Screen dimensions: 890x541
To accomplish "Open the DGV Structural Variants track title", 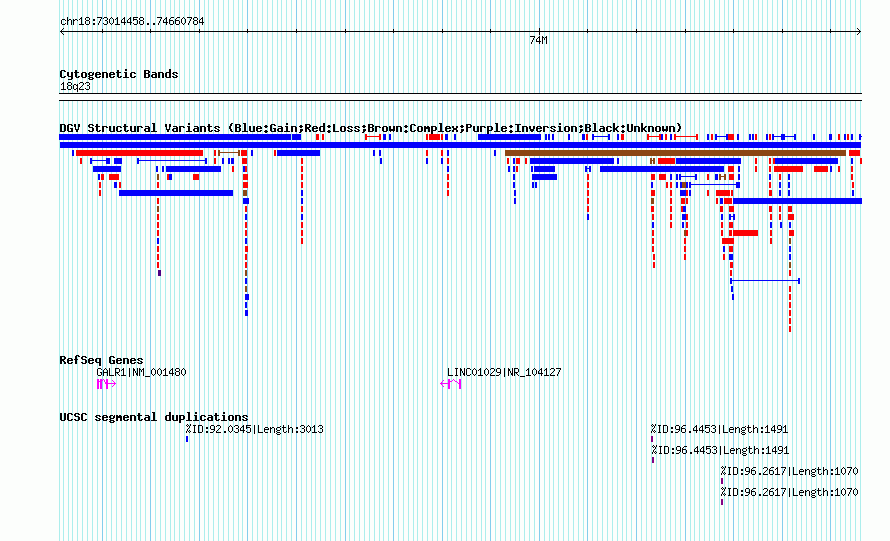I will (370, 128).
